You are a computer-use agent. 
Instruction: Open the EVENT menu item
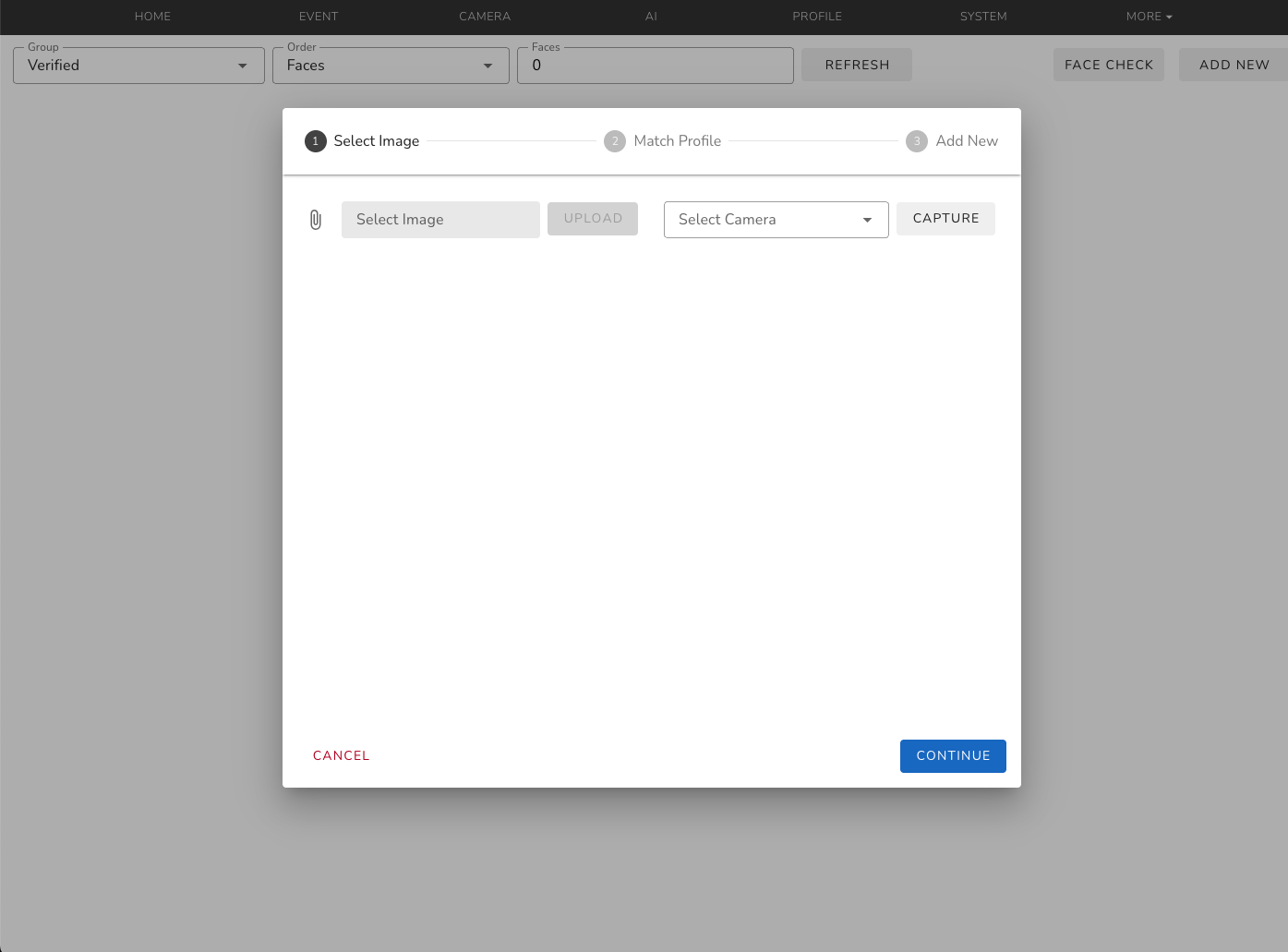pos(319,17)
